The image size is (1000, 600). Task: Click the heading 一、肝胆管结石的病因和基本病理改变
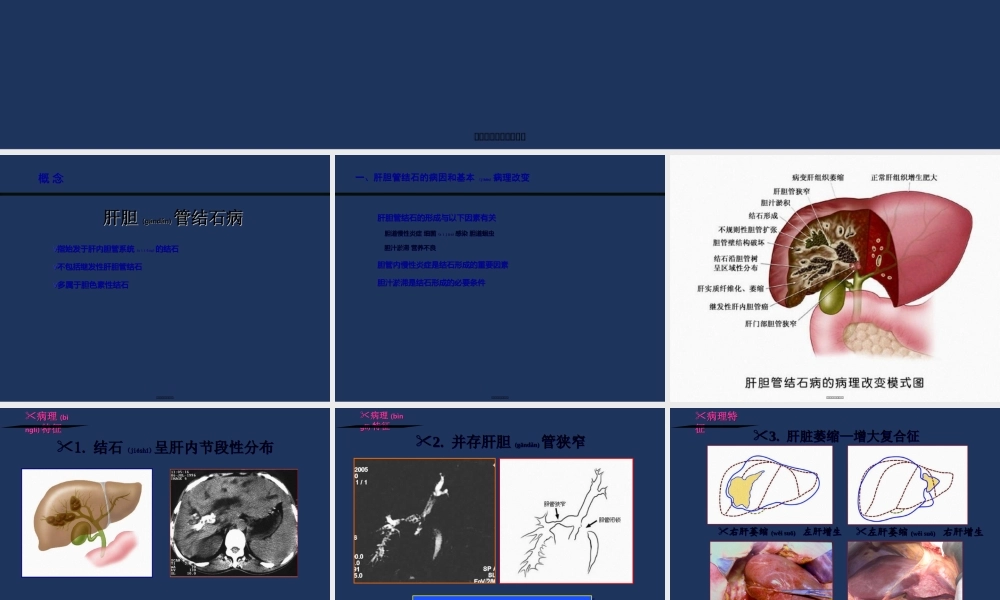(442, 178)
